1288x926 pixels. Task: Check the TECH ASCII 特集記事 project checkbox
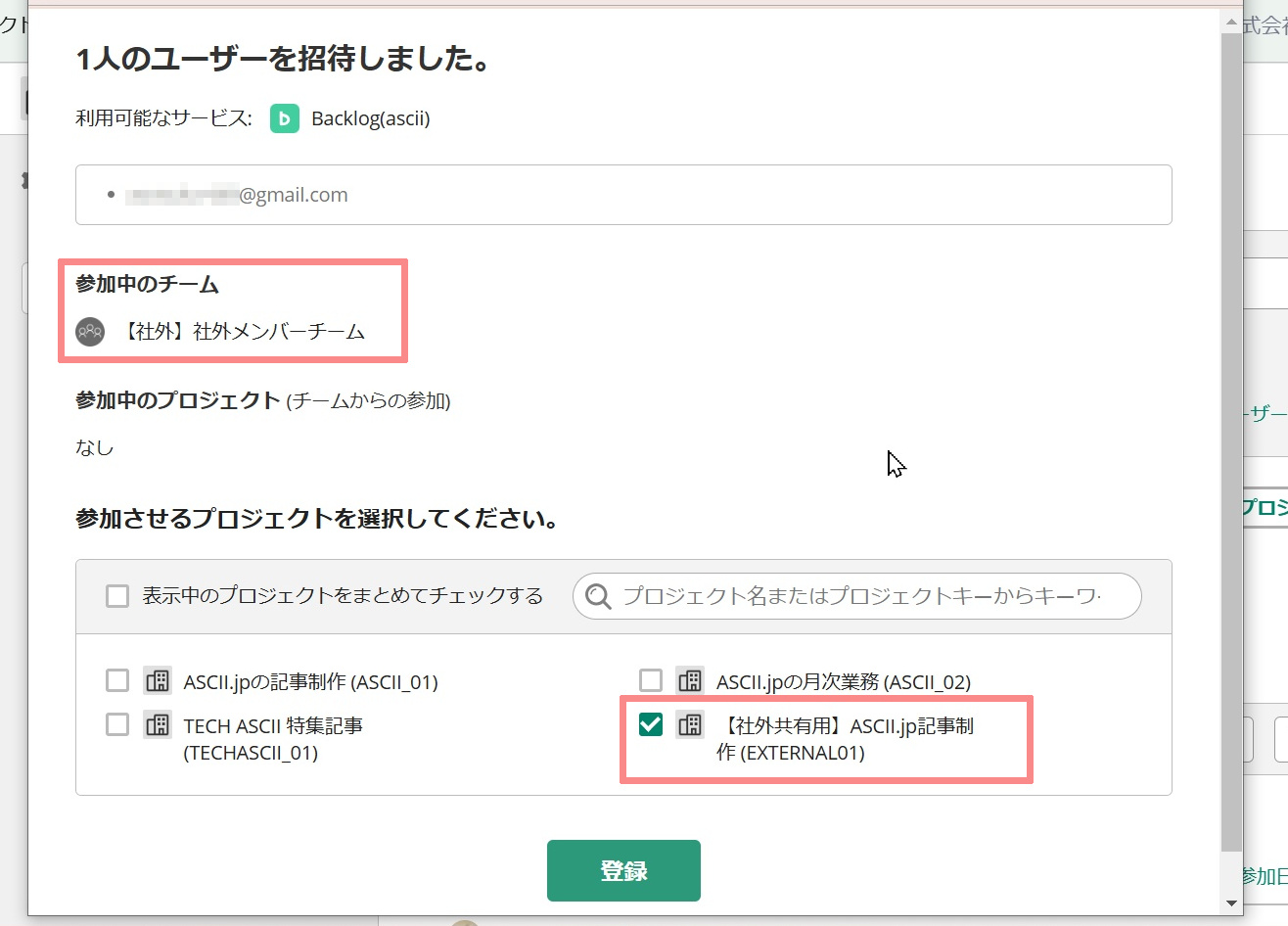[x=117, y=724]
